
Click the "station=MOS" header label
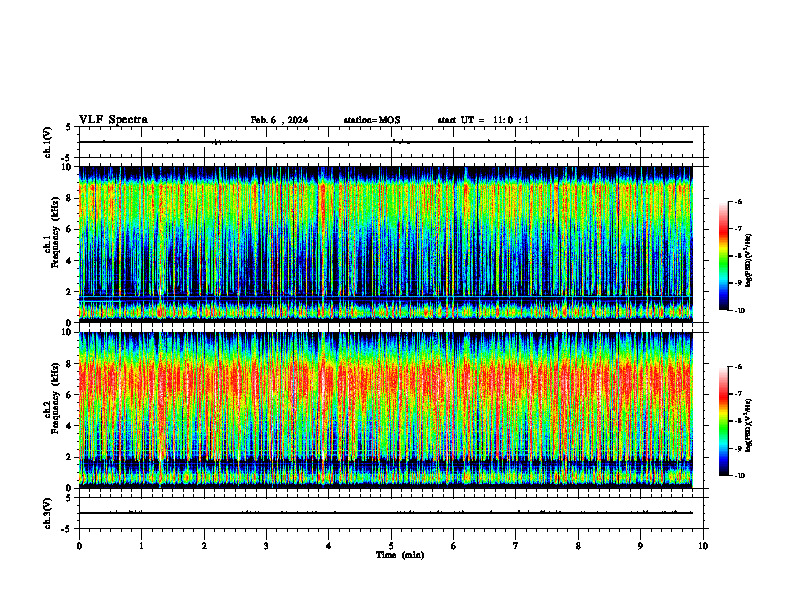point(372,120)
